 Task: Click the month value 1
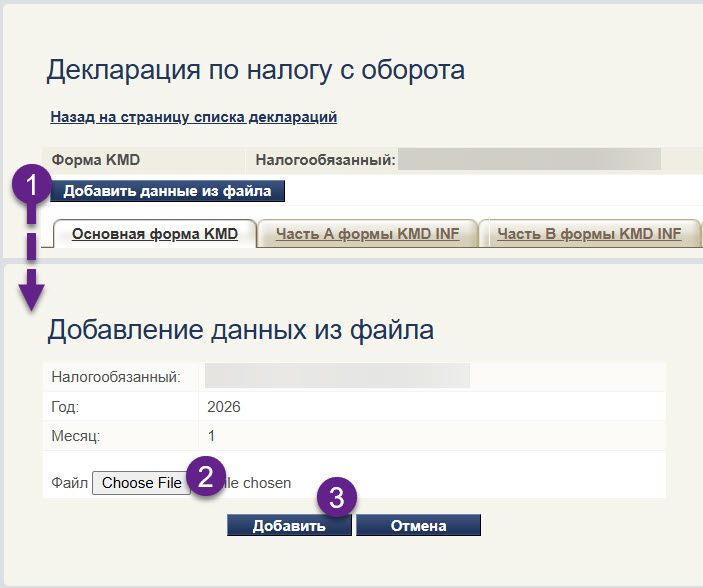point(211,436)
